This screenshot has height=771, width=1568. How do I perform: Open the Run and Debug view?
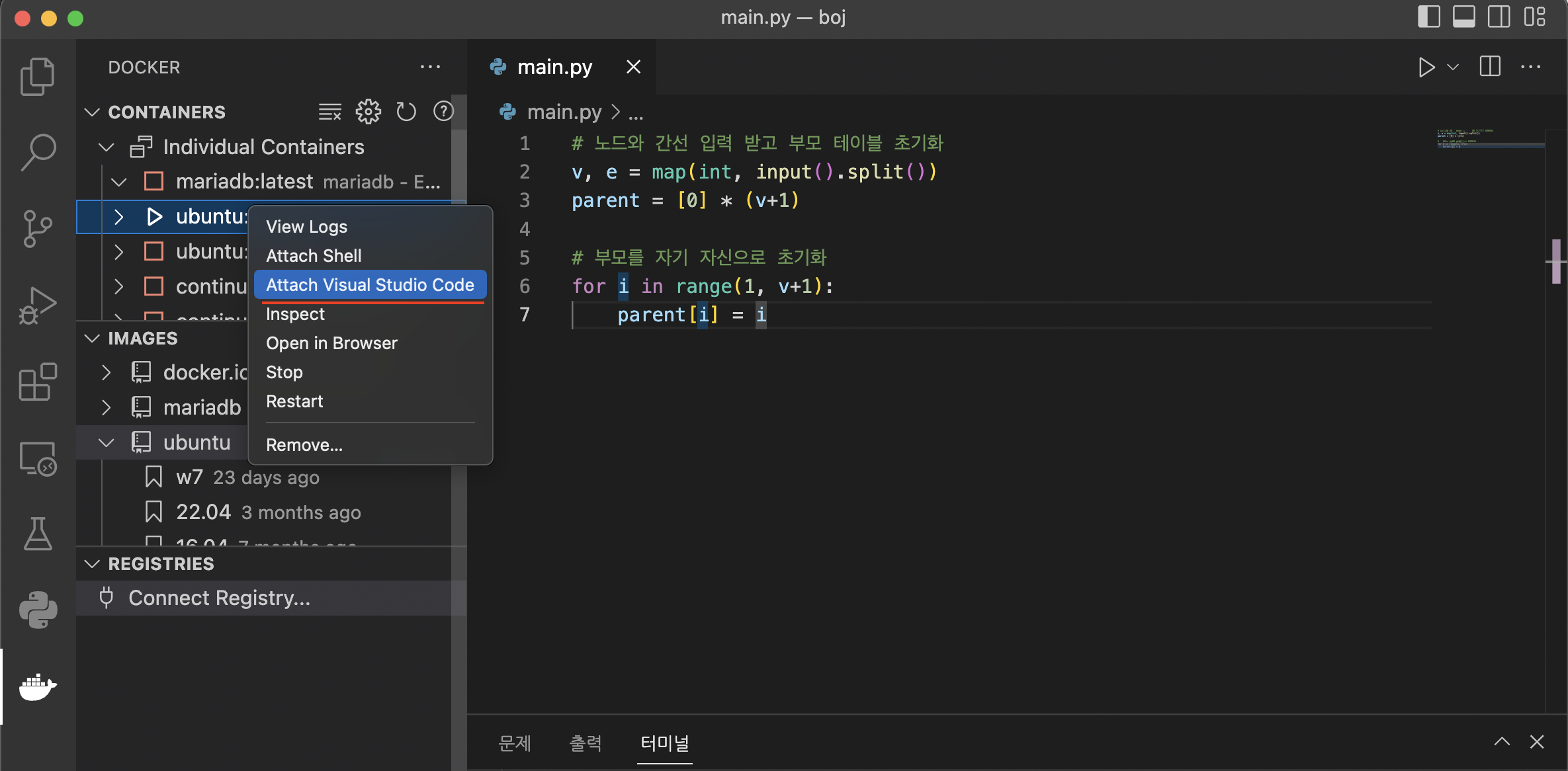(x=38, y=305)
